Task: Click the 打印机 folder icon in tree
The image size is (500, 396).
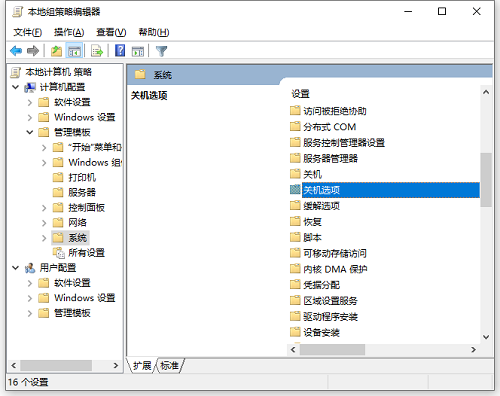Action: pos(58,177)
